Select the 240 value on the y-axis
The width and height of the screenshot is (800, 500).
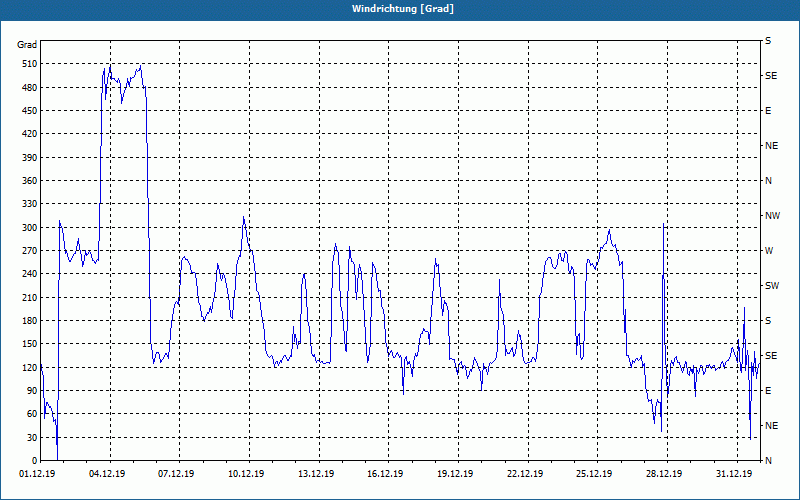[x=30, y=274]
